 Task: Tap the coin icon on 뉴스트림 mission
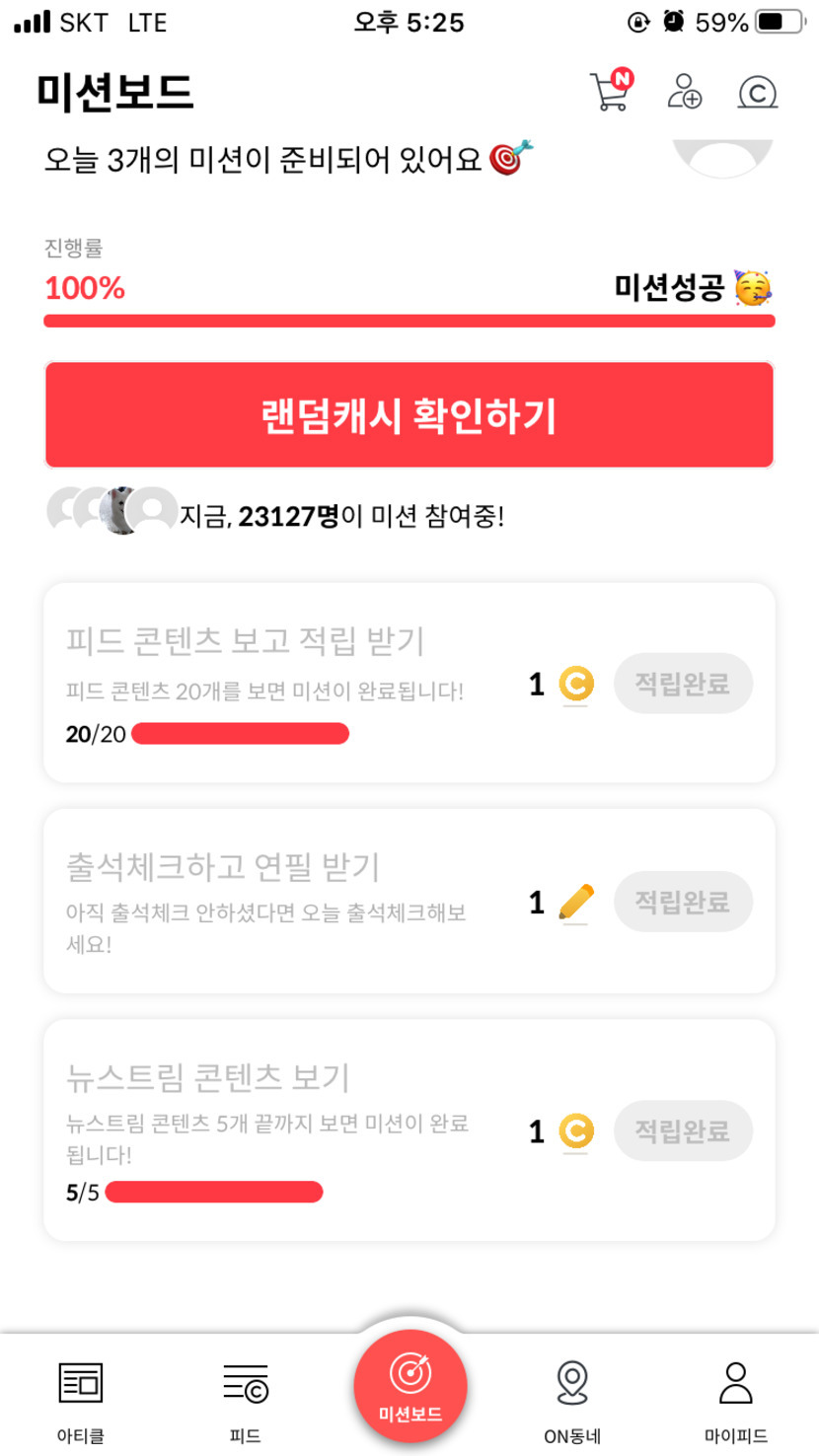575,1131
